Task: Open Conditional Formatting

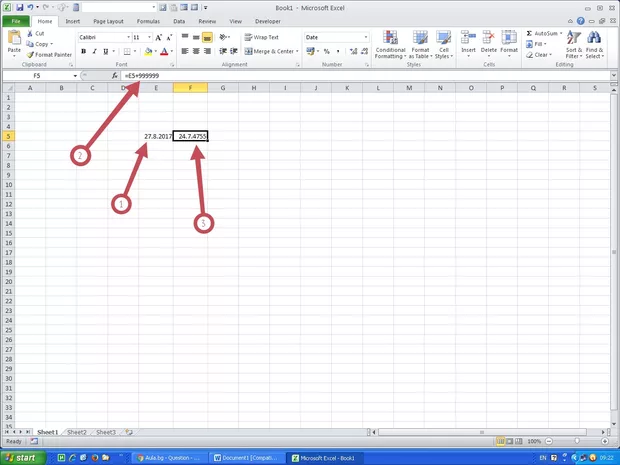Action: tap(390, 45)
